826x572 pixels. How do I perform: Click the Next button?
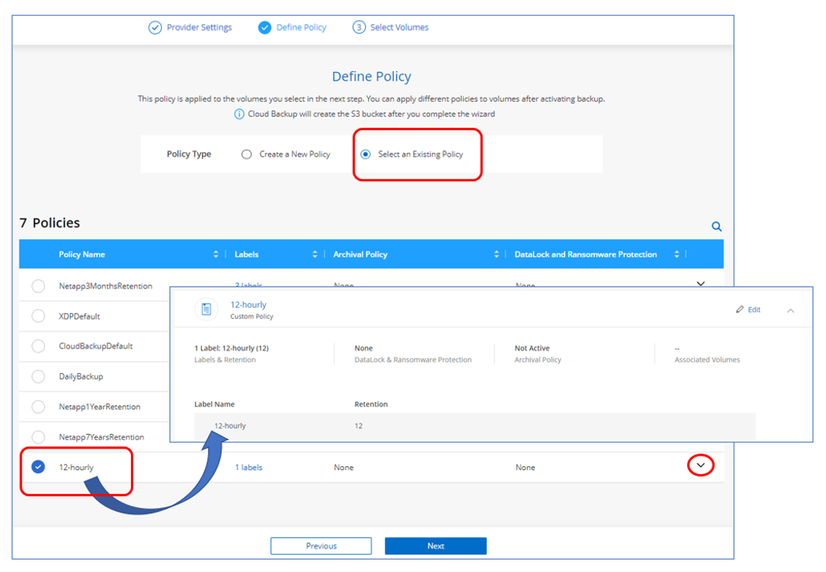[x=435, y=546]
